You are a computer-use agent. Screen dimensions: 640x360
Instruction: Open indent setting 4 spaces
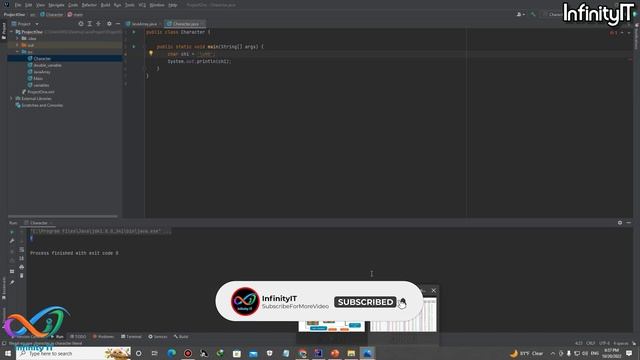pos(621,343)
